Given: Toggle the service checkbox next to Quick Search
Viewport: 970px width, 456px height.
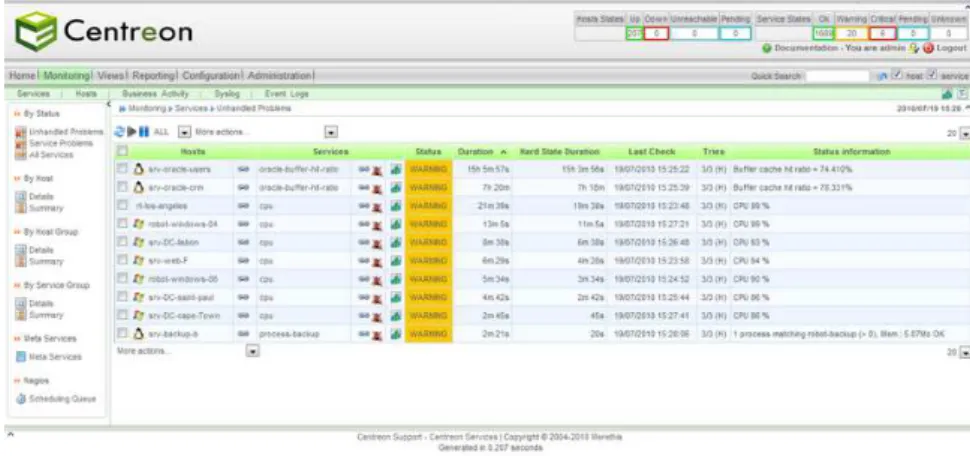Looking at the screenshot, I should [932, 75].
